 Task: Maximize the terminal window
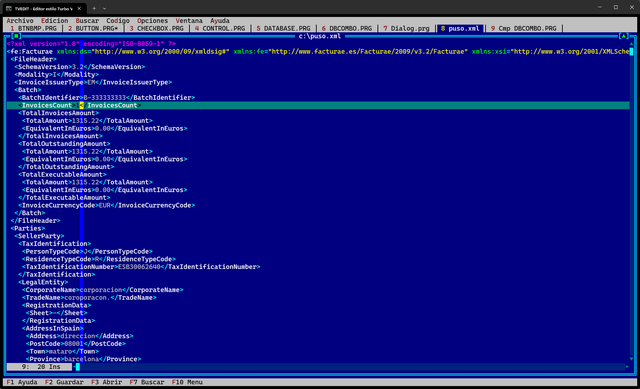[x=616, y=7]
